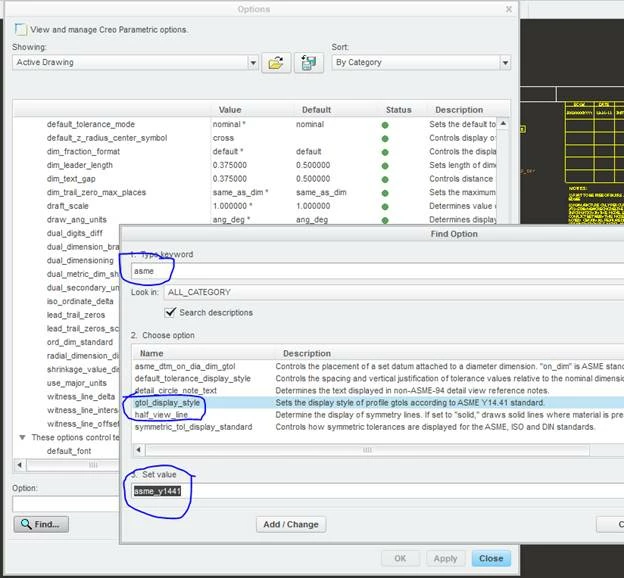Screen dimensions: 624x578
Task: Click the Name column header in Find Option
Action: (152, 353)
